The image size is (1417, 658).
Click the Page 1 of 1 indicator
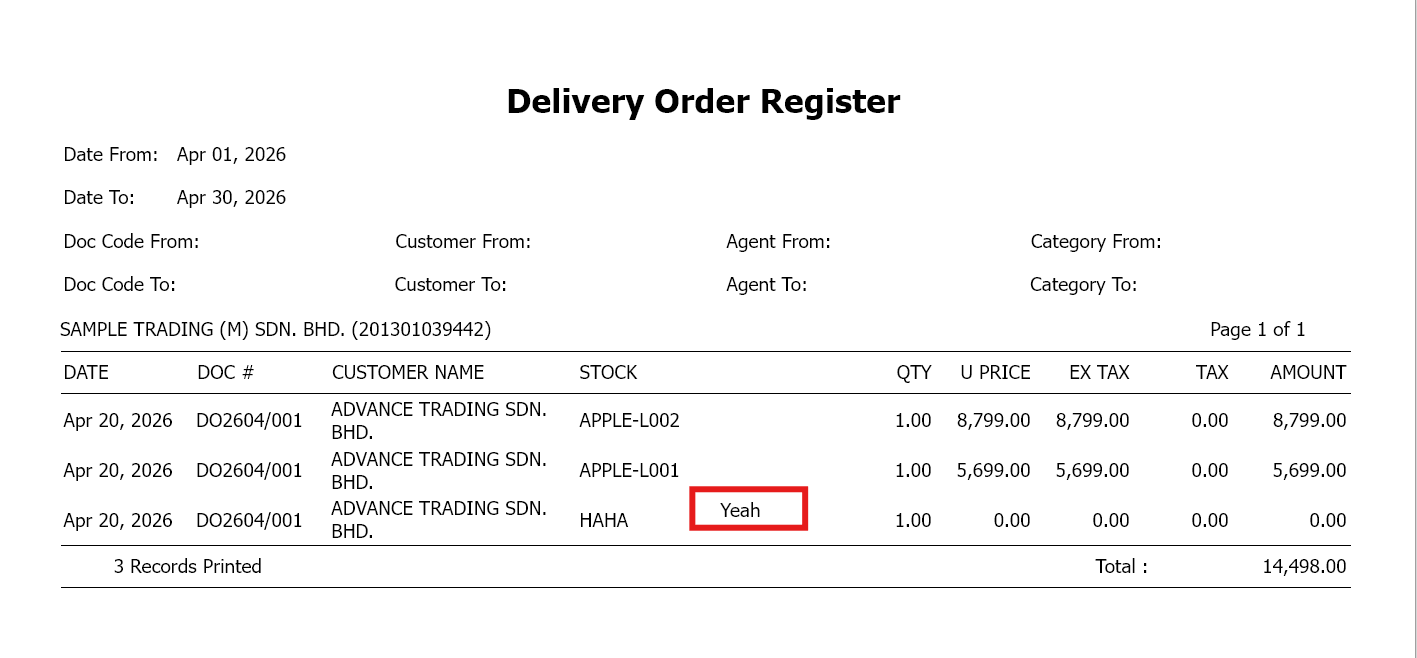[x=1257, y=330]
